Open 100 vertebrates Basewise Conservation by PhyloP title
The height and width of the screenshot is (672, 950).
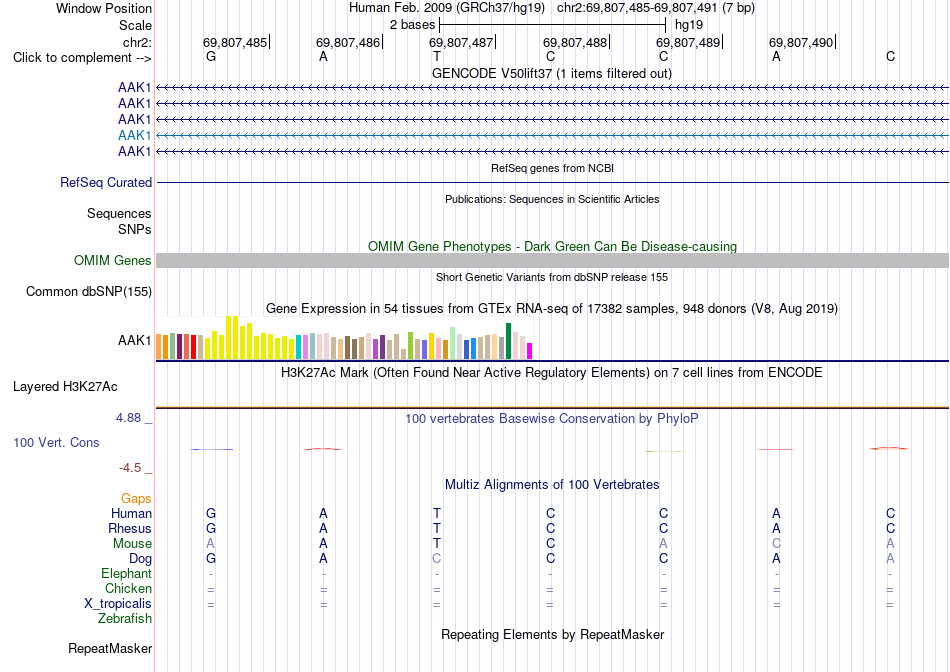tap(552, 419)
